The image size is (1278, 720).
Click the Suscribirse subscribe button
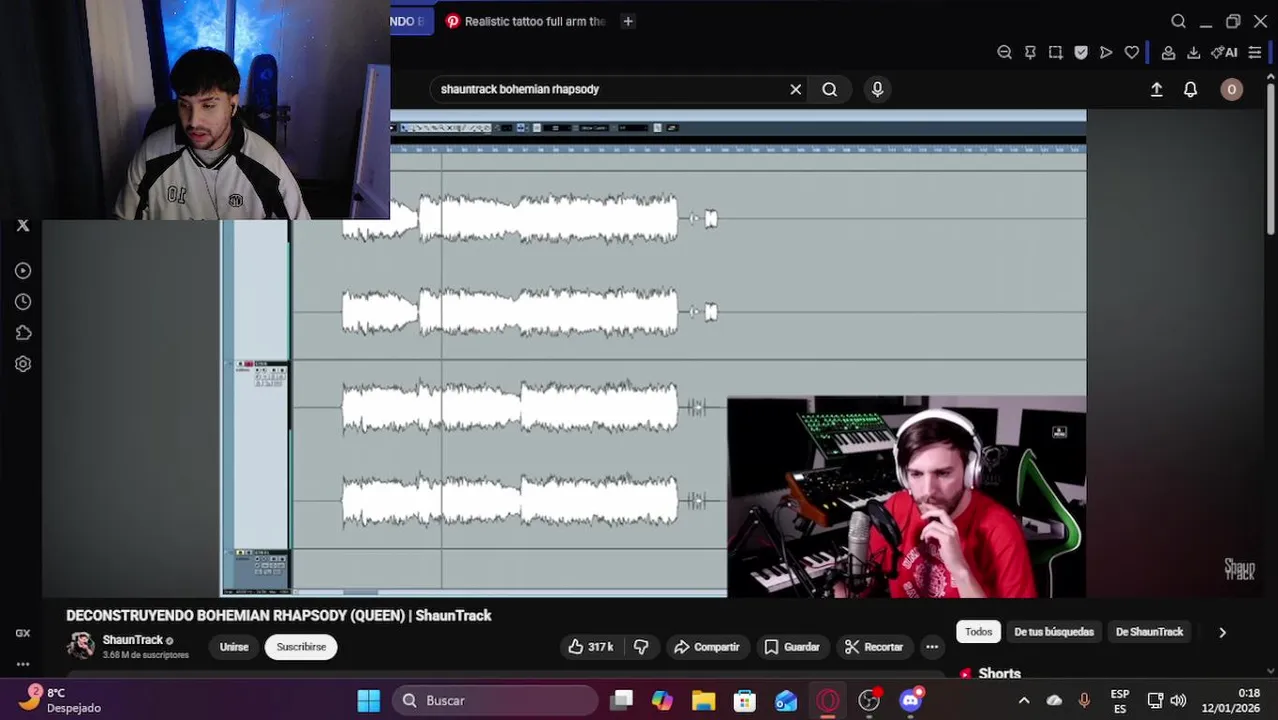(301, 647)
